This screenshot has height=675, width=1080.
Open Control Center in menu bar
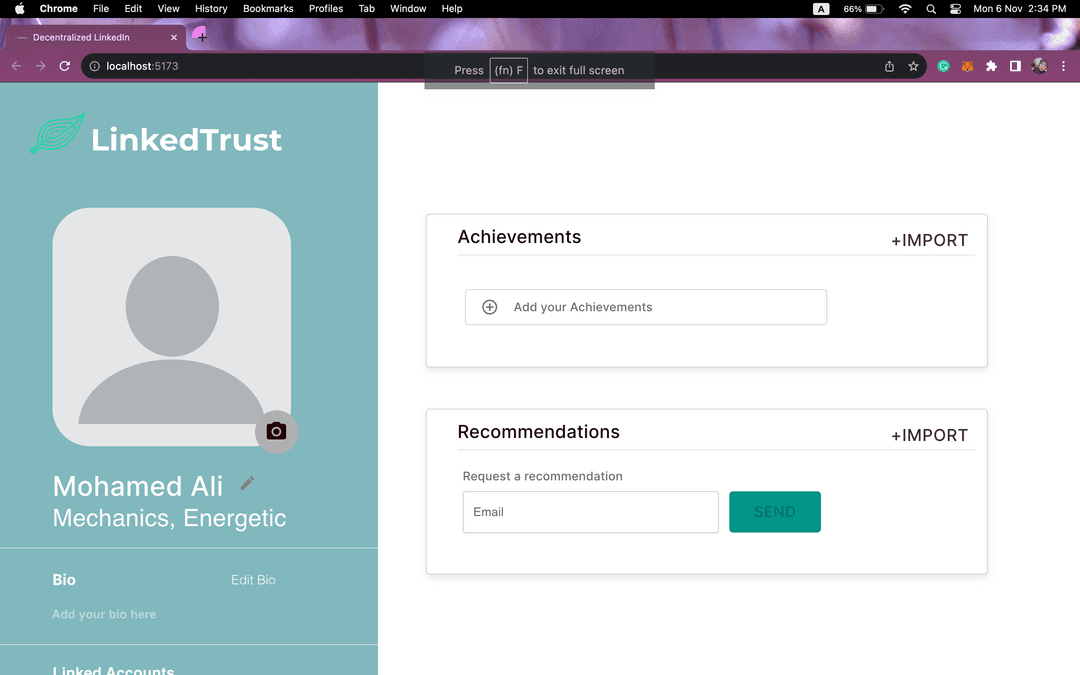click(x=955, y=9)
